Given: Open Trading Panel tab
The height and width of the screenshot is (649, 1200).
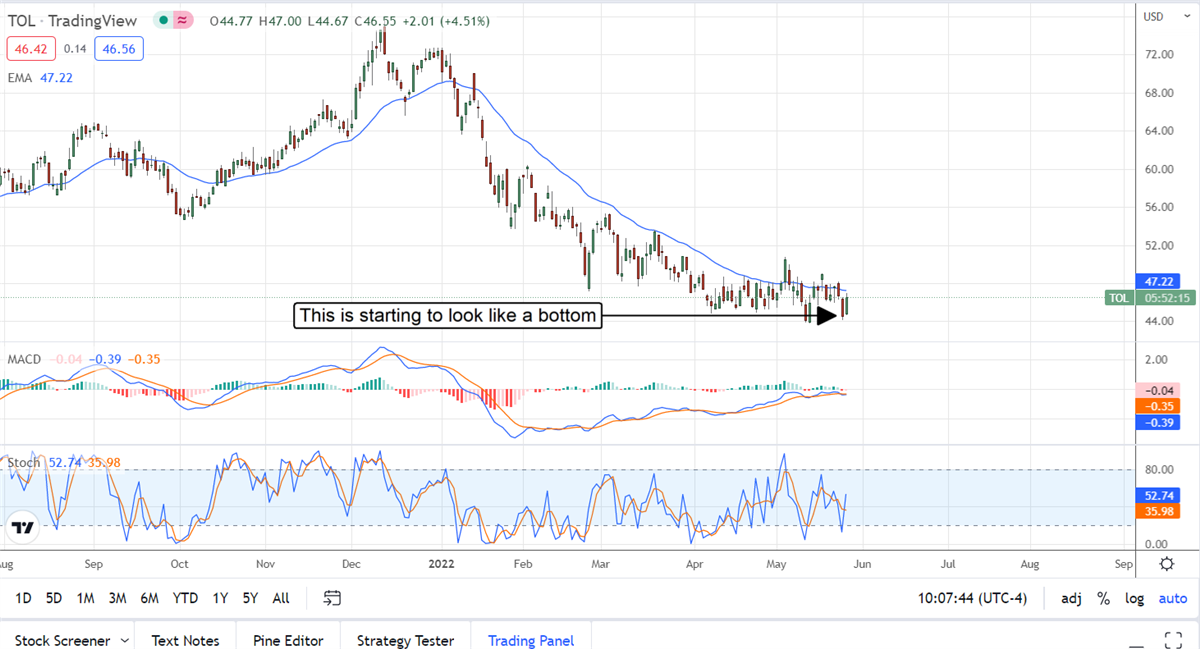Looking at the screenshot, I should [x=531, y=640].
